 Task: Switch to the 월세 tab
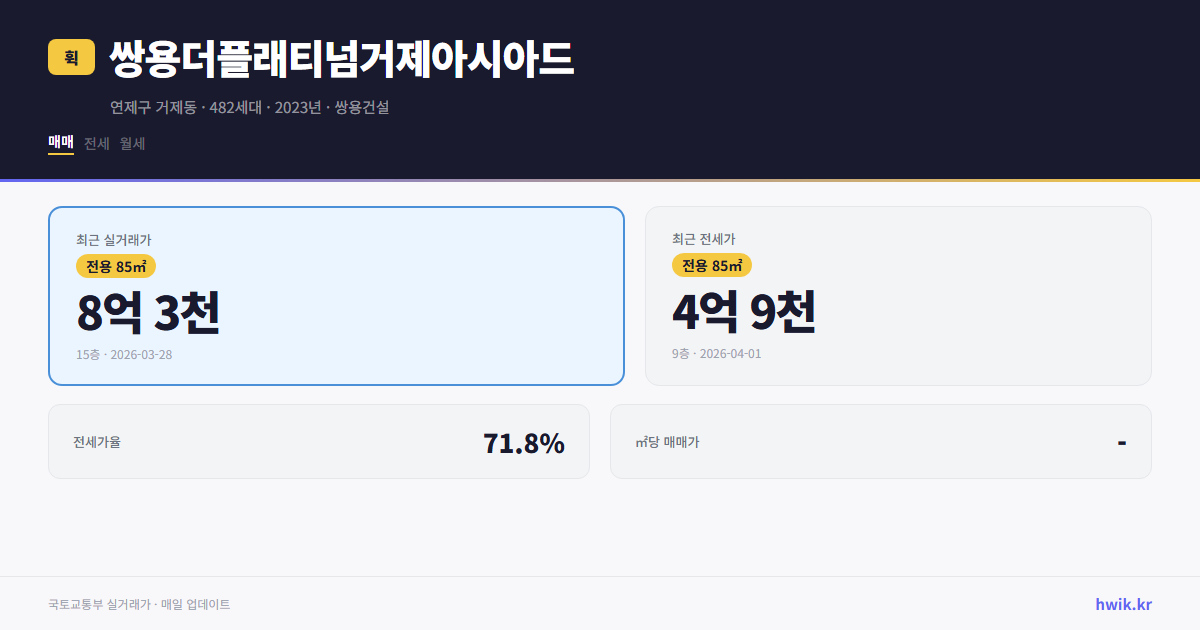pos(130,143)
